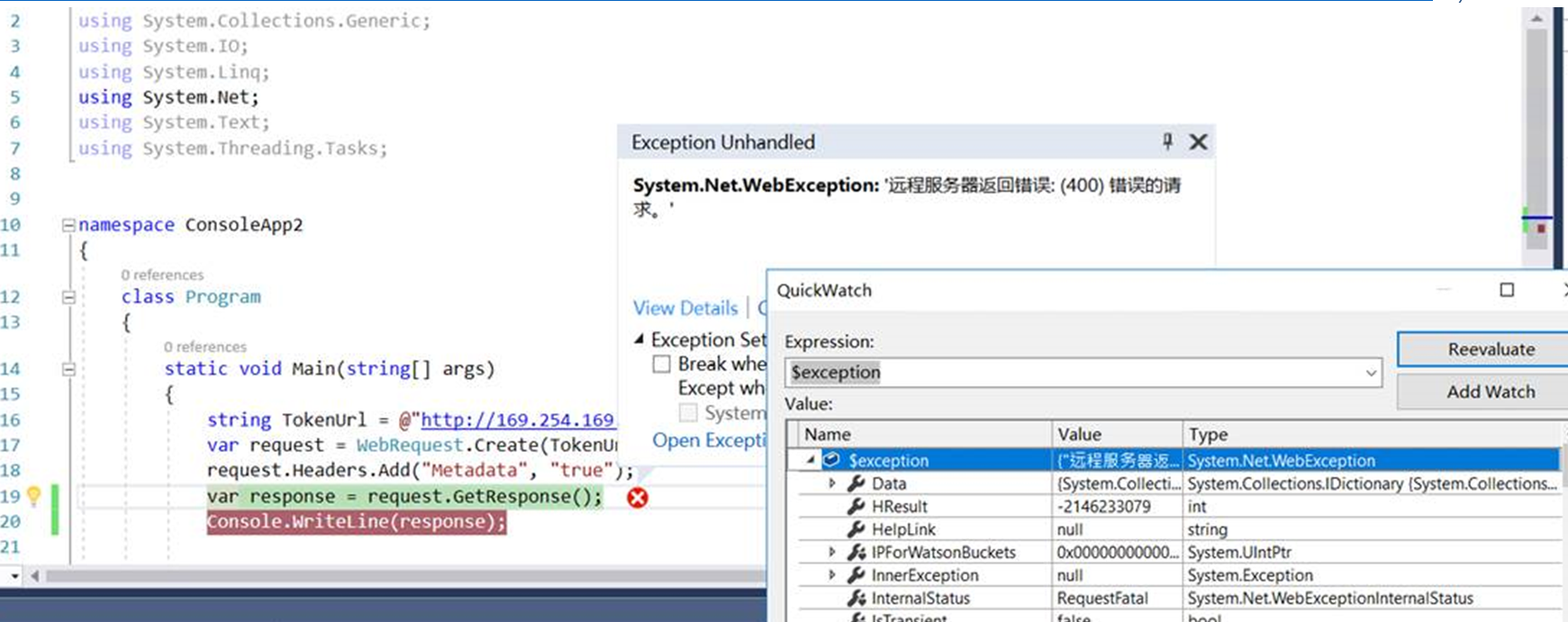Collapse the ConsoleApp2 namespace block
Screen dimensions: 1568x622
pyautogui.click(x=68, y=225)
